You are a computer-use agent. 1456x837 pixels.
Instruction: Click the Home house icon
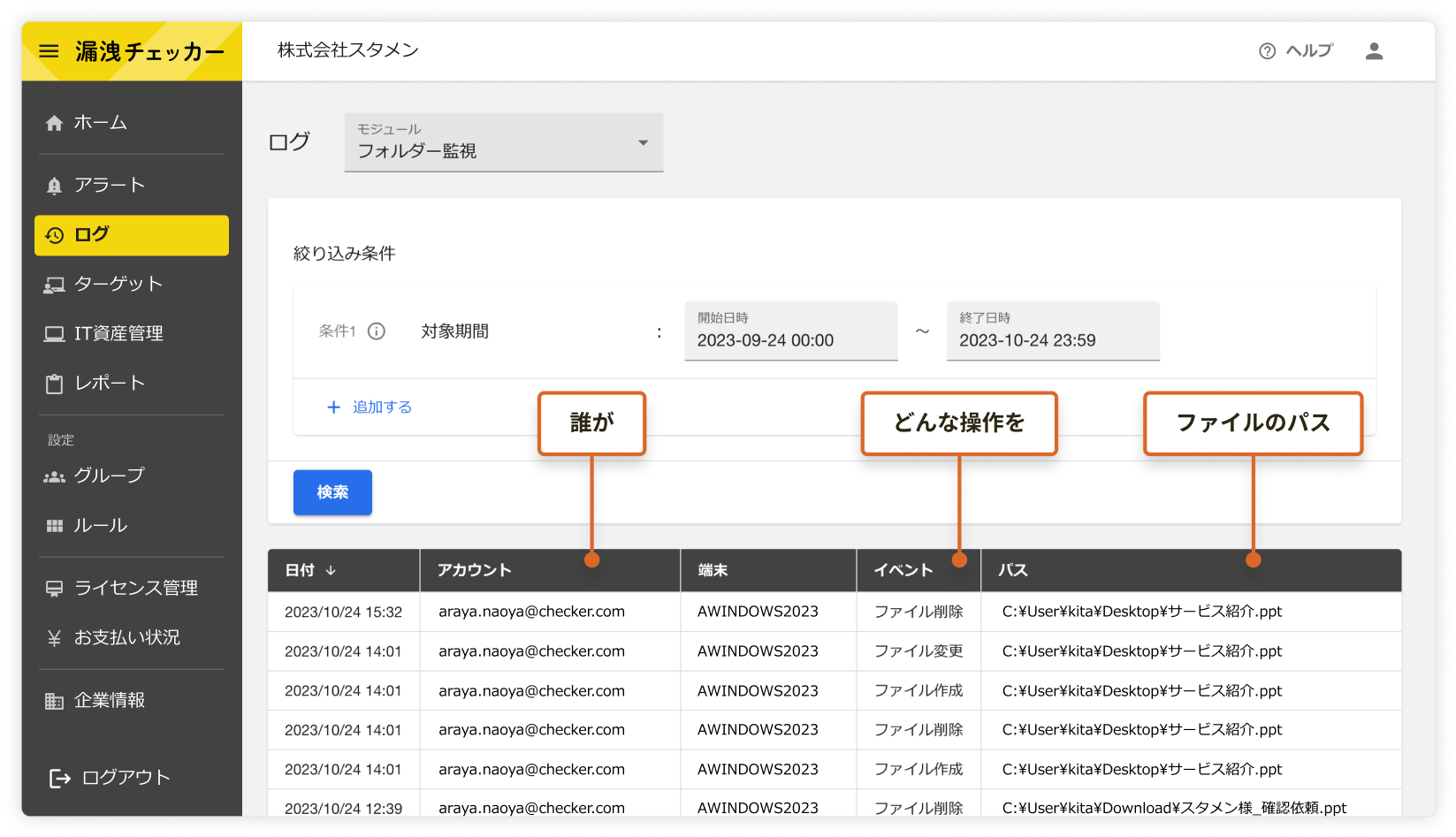pyautogui.click(x=54, y=123)
